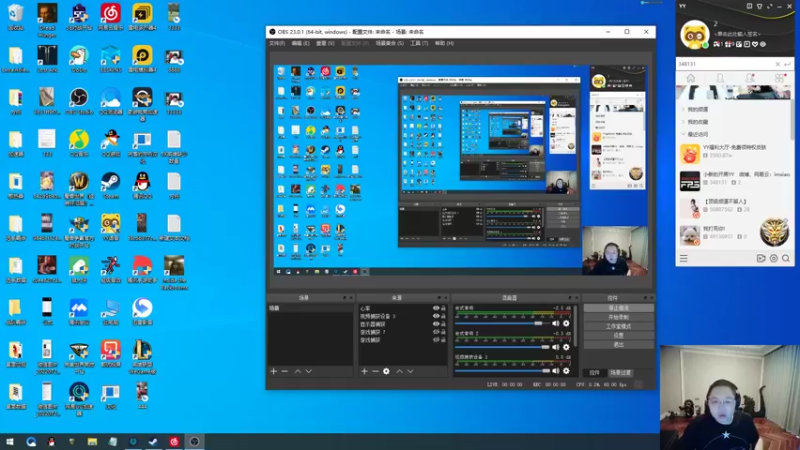Click the 开始录制 start recording button

click(x=618, y=317)
